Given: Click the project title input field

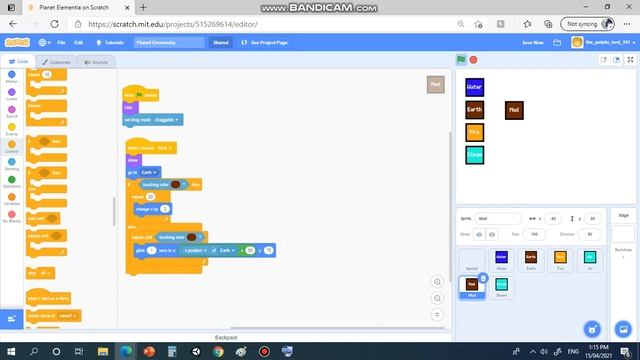Looking at the screenshot, I should [x=169, y=42].
